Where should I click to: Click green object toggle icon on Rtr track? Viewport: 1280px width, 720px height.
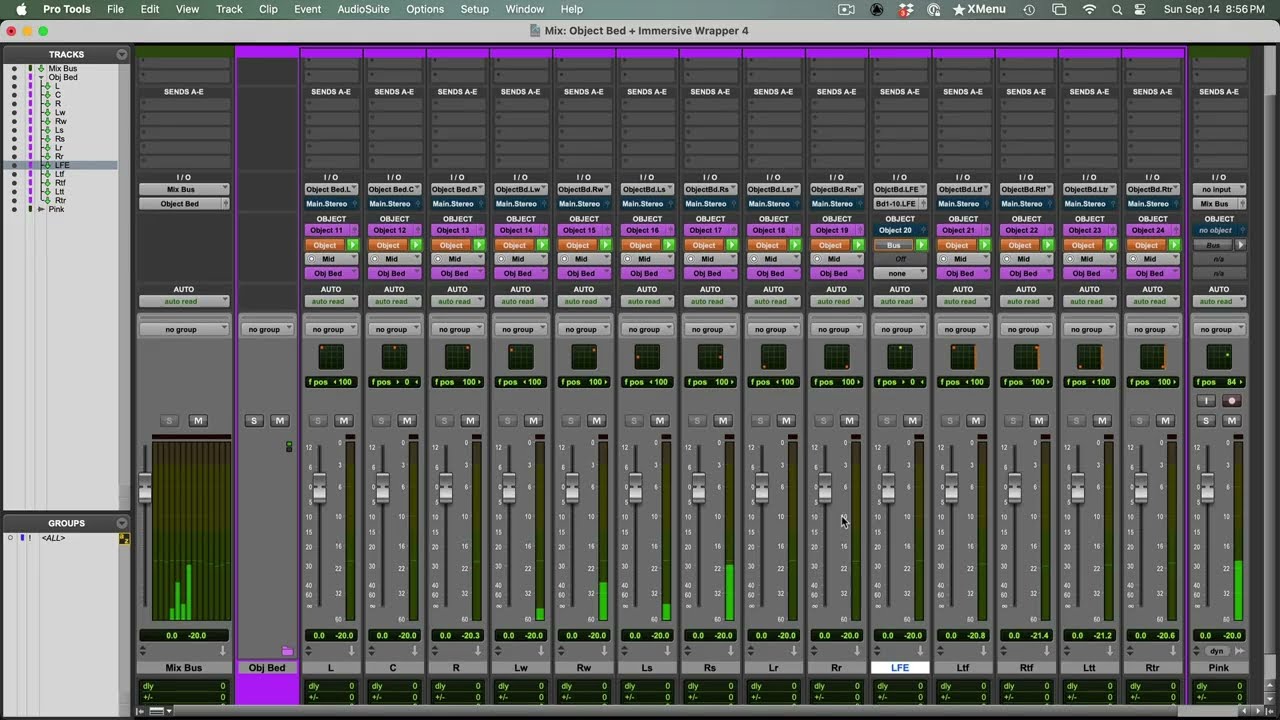tap(1174, 245)
